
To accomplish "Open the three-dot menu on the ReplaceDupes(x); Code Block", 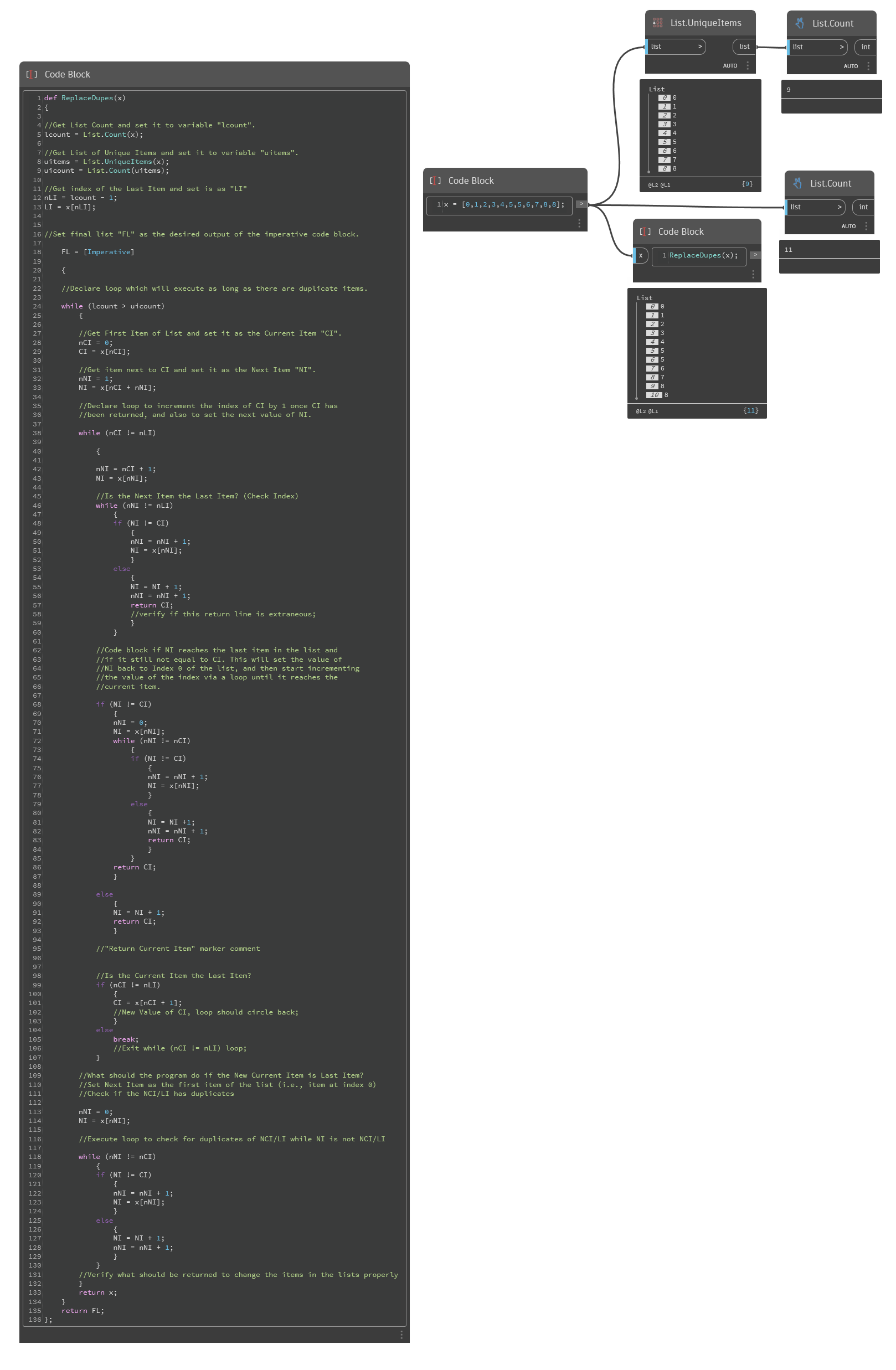I will tap(753, 275).
